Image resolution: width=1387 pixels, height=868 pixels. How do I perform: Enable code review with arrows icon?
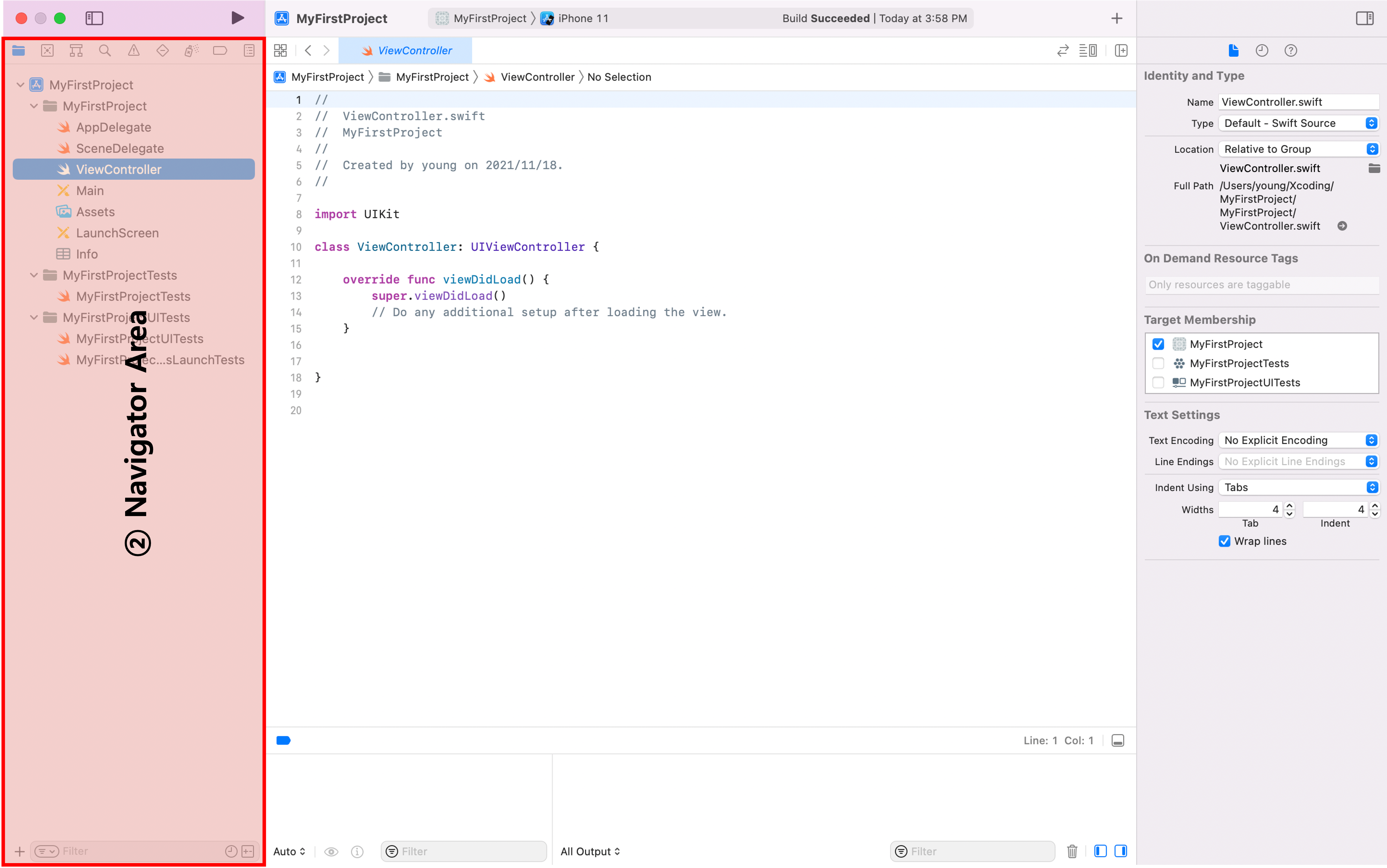coord(1063,51)
